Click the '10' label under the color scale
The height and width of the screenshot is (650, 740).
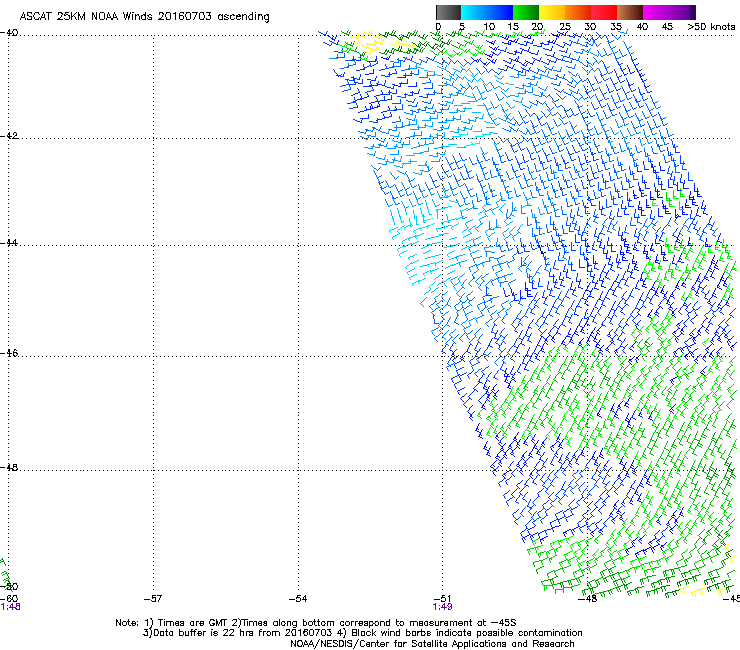click(x=489, y=27)
